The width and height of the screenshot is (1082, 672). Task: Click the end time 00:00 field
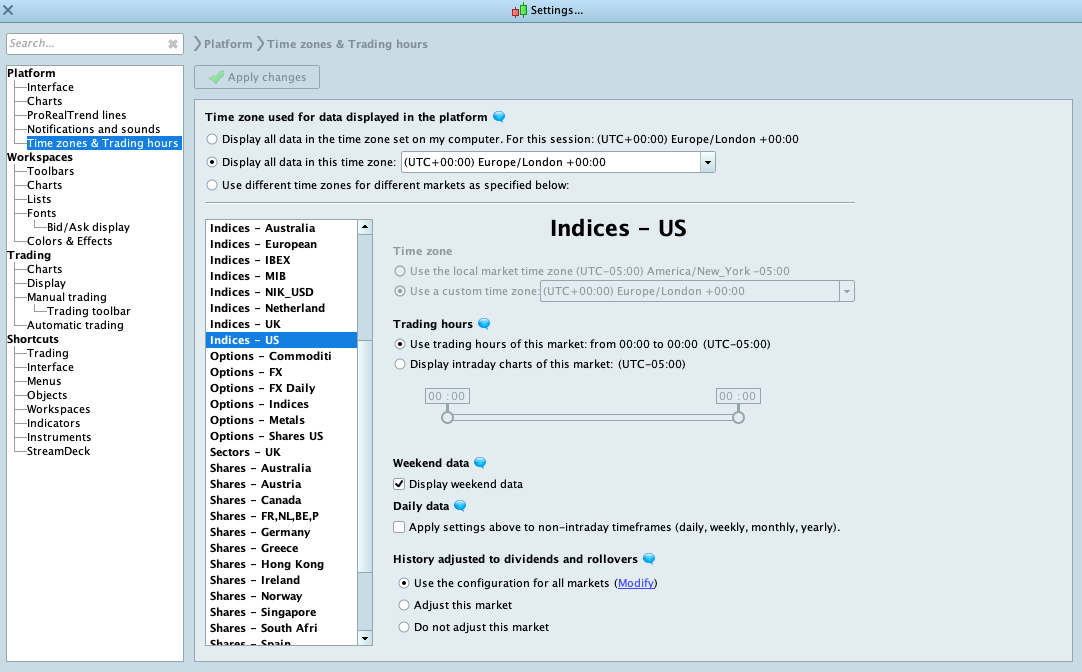coord(738,396)
